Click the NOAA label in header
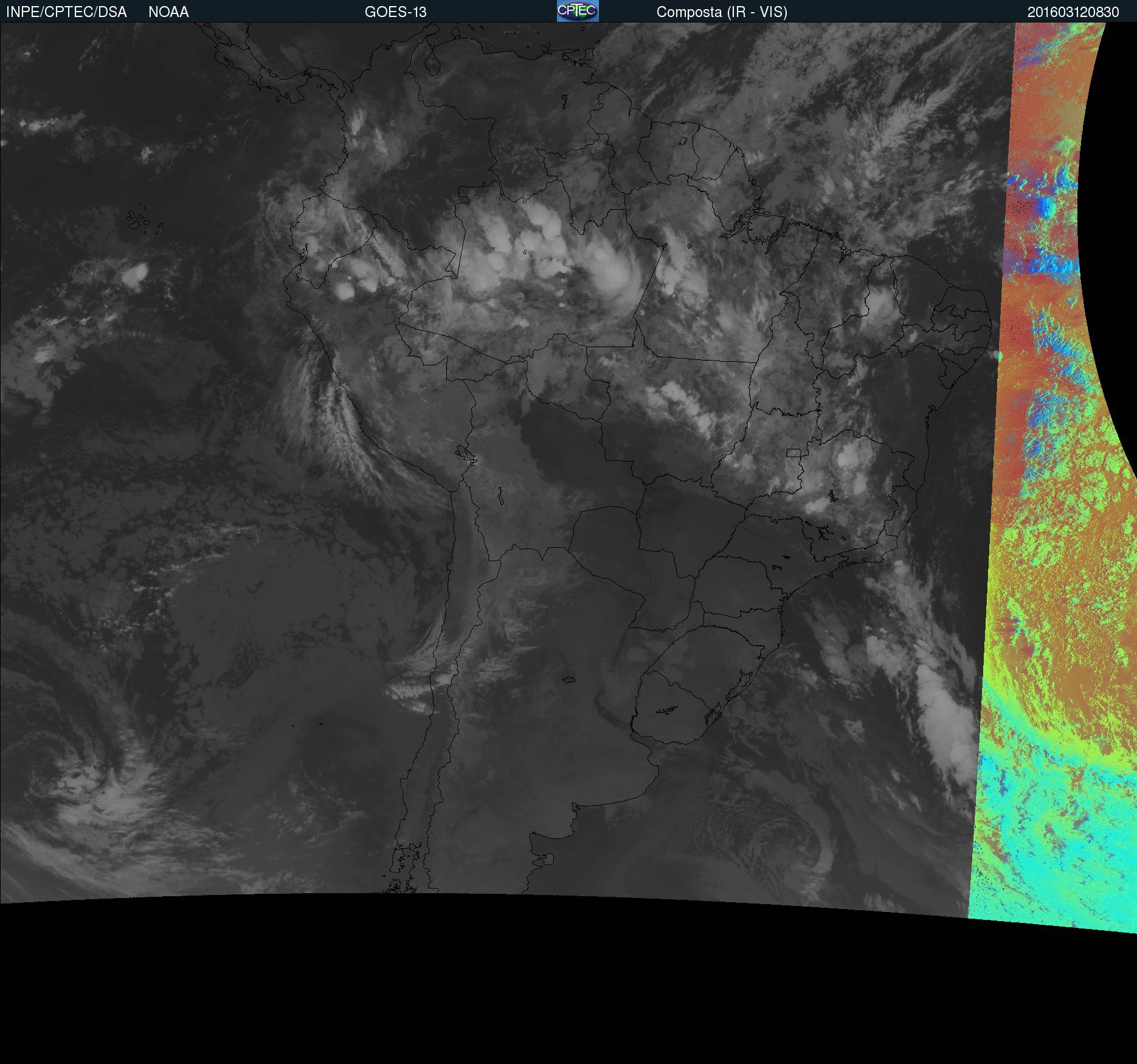 click(x=168, y=12)
